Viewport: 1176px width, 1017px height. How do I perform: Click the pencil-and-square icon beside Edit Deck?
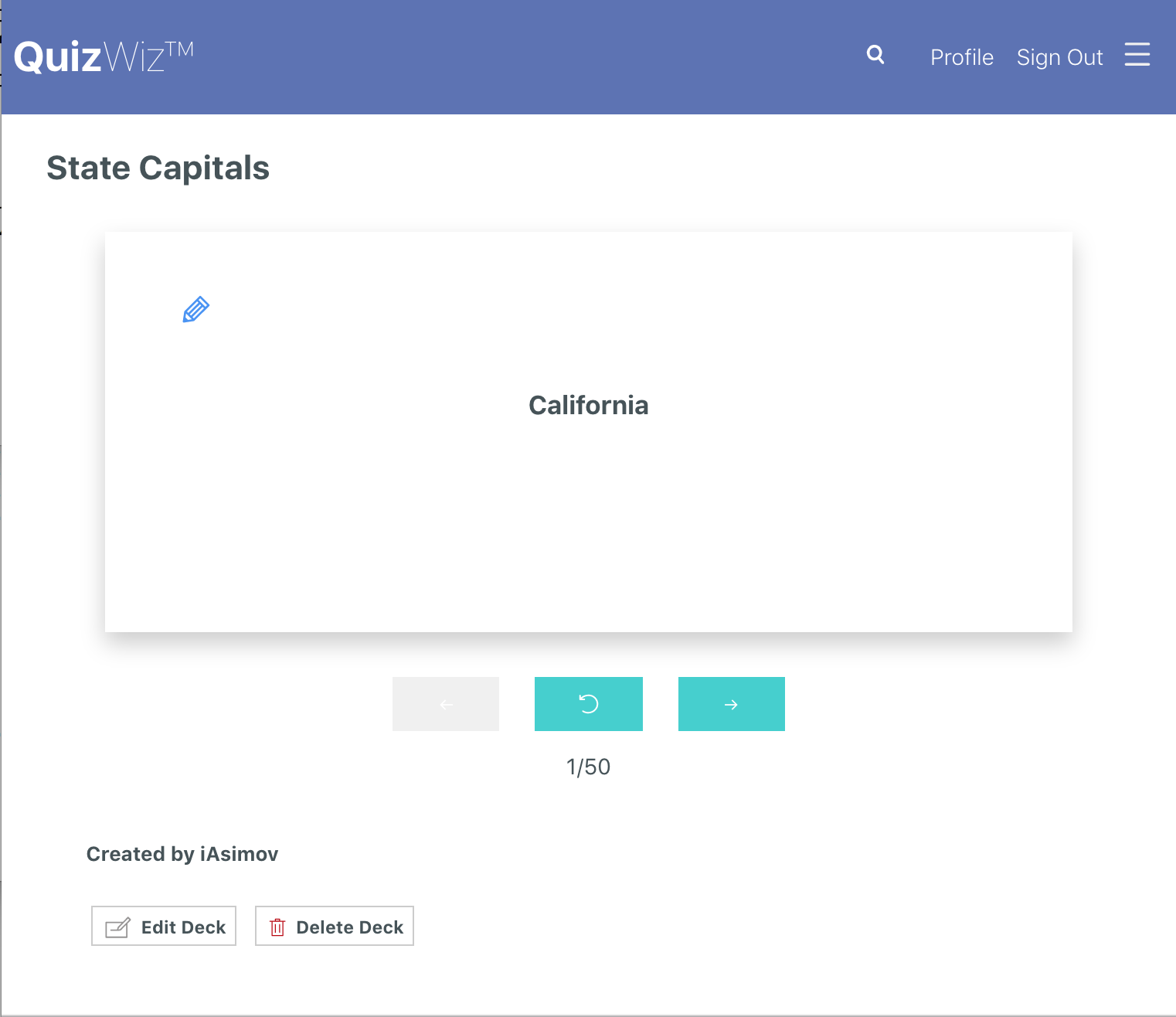117,927
